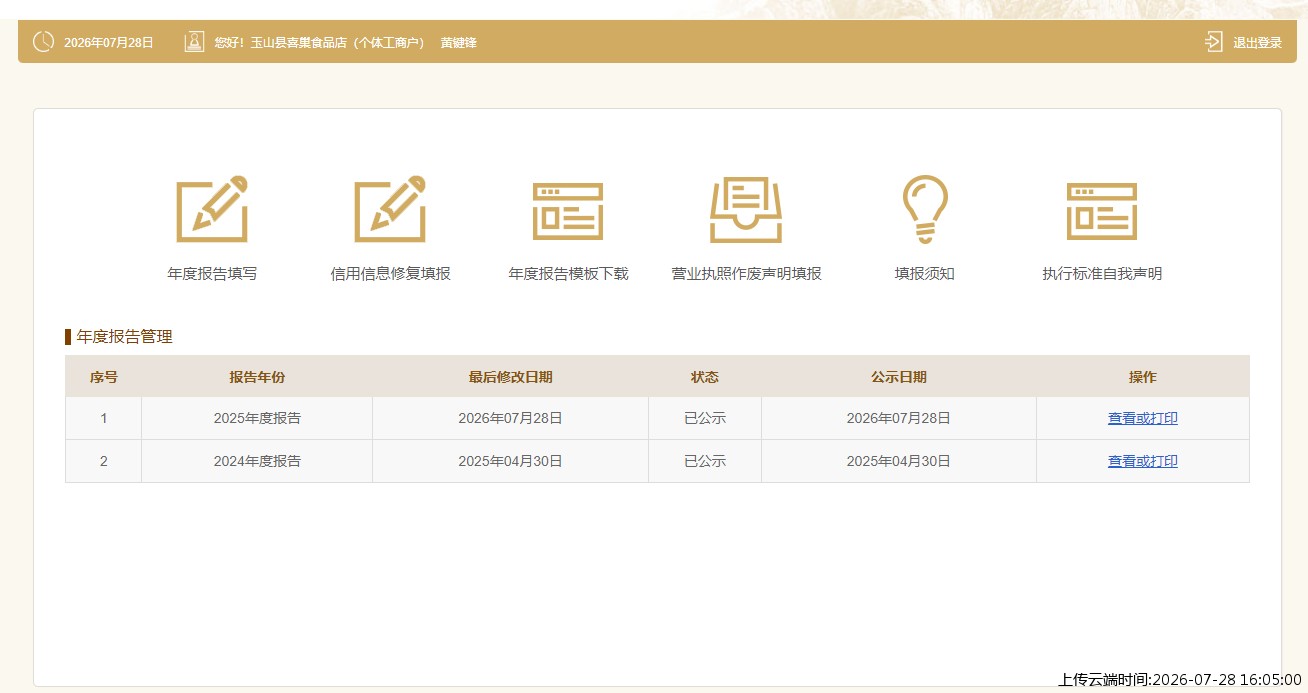
Task: Click the 最后修改日期 column header
Action: [510, 377]
